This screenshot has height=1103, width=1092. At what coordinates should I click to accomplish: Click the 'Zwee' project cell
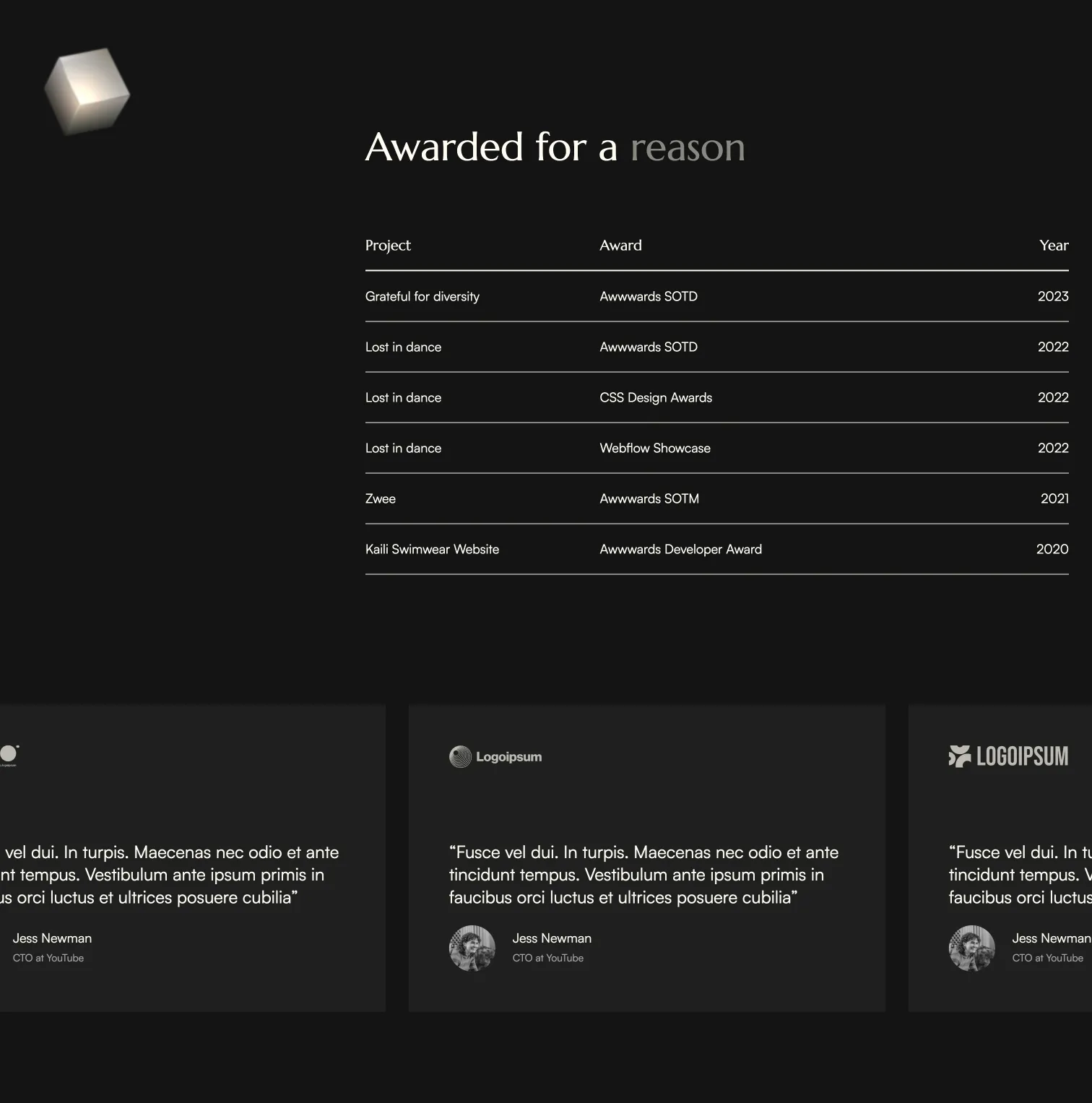381,498
